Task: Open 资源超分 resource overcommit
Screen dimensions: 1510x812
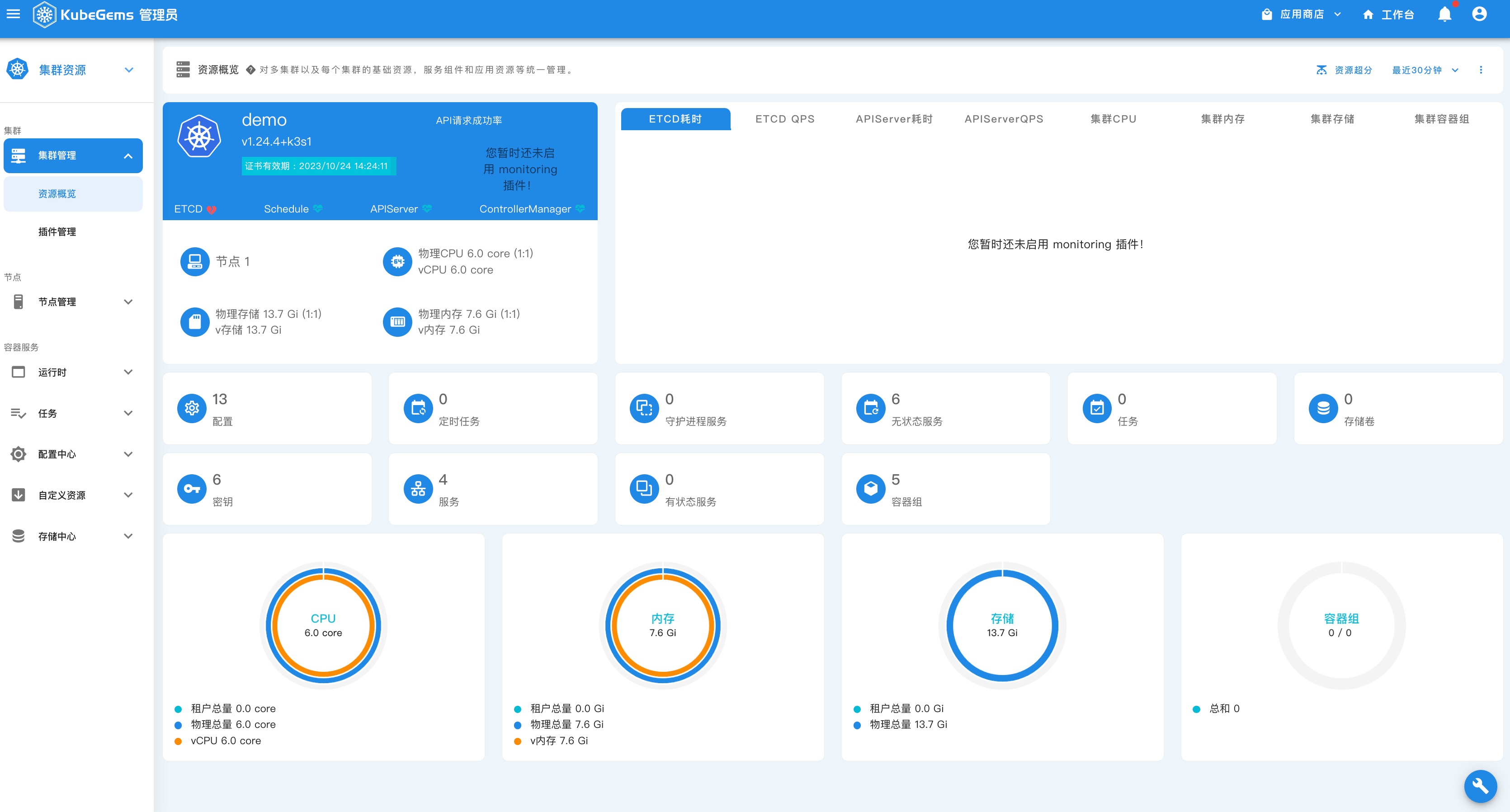Action: tap(1344, 70)
